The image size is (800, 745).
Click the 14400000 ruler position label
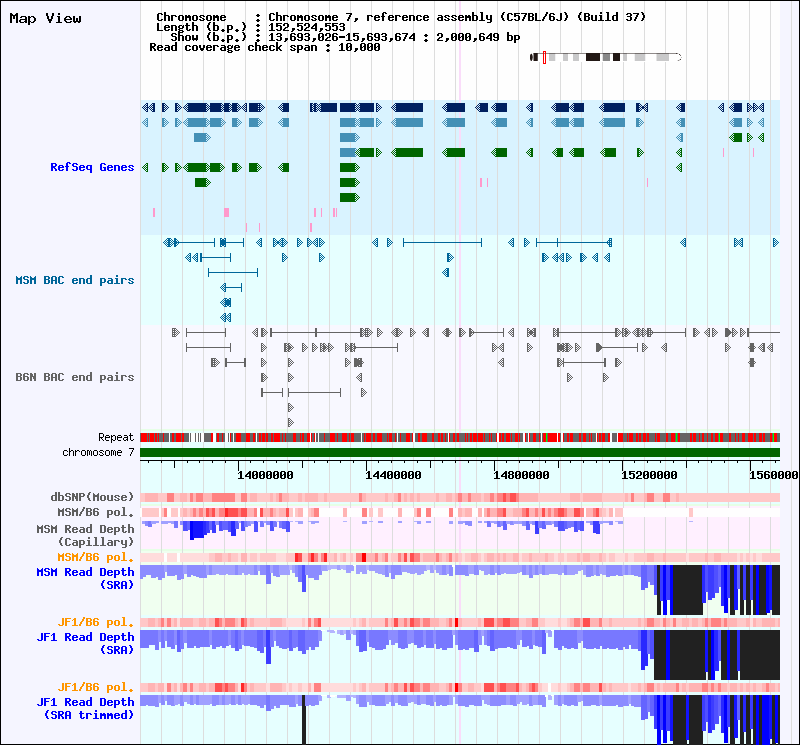click(393, 476)
